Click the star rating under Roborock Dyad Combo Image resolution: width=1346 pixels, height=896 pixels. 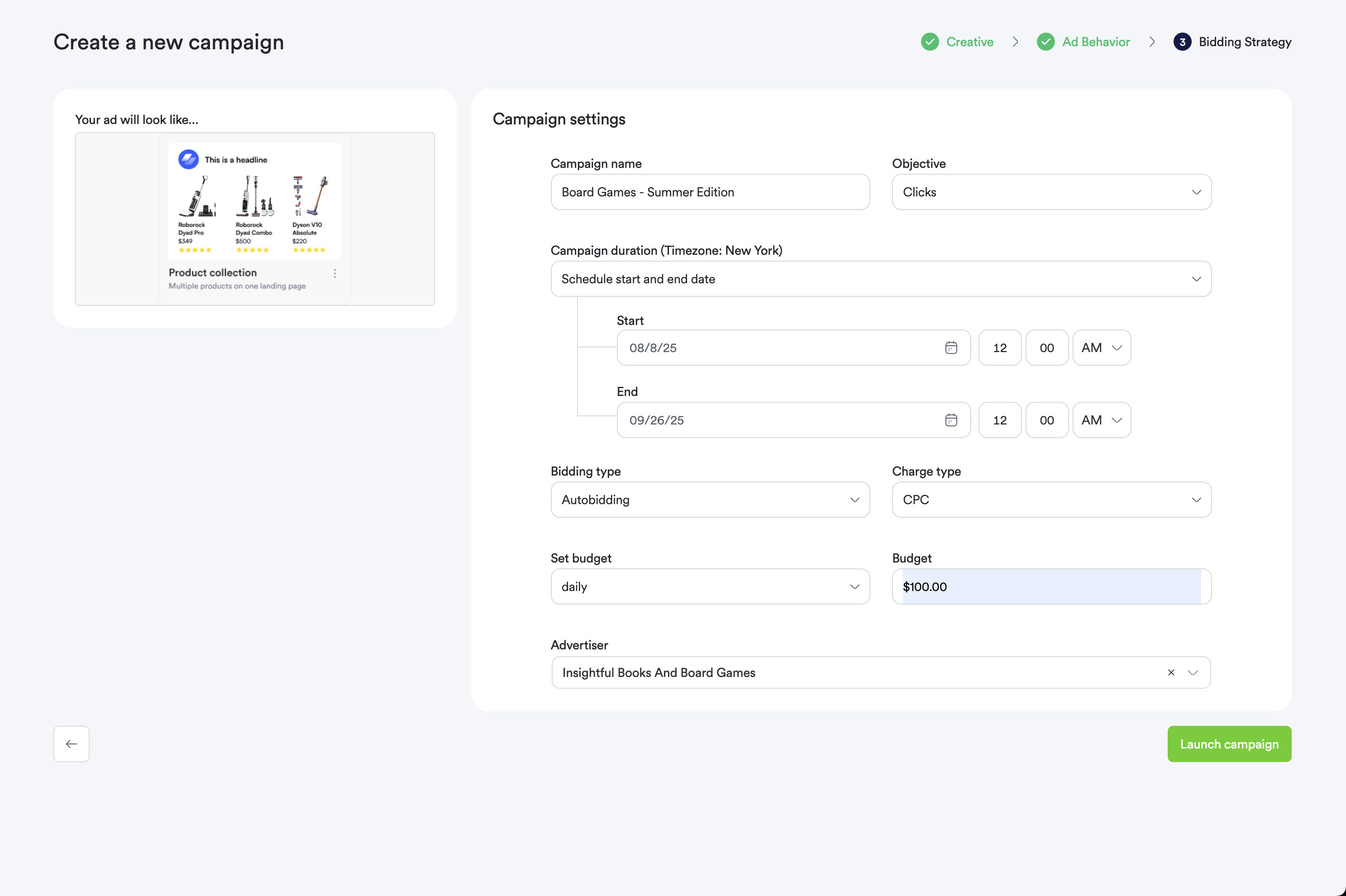[252, 250]
